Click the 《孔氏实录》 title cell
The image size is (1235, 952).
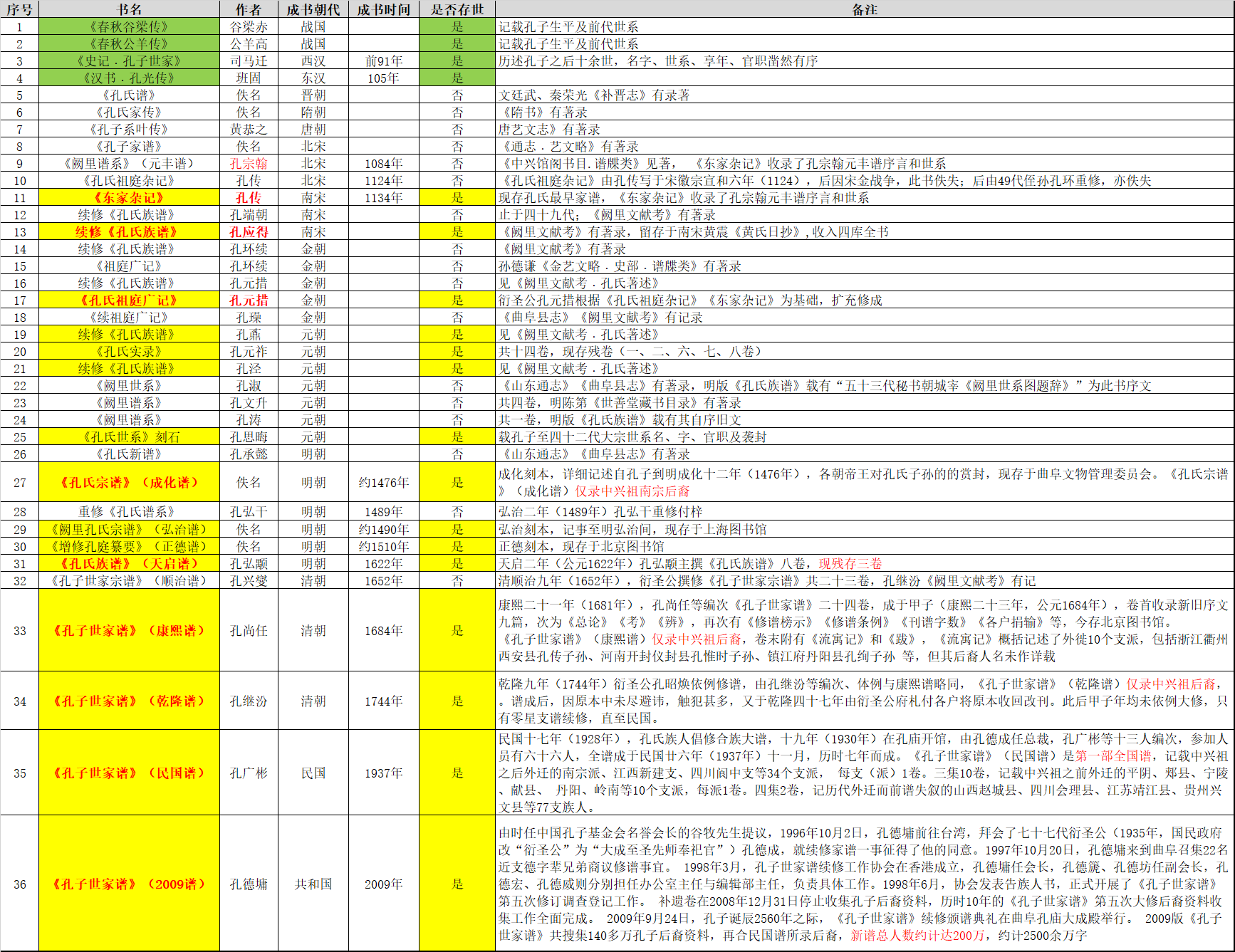[x=129, y=352]
